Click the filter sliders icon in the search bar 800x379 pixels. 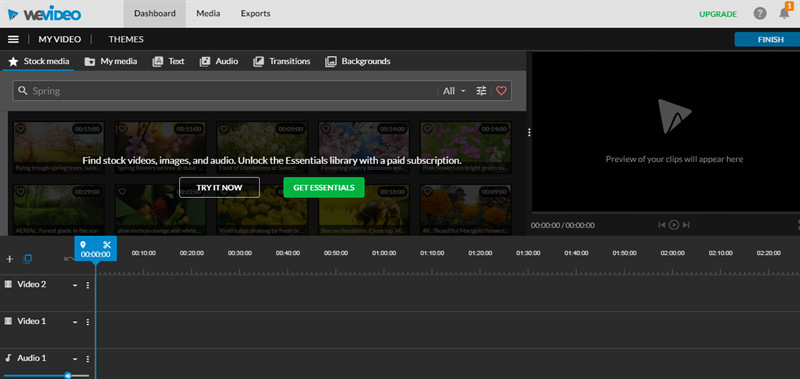pyautogui.click(x=481, y=91)
